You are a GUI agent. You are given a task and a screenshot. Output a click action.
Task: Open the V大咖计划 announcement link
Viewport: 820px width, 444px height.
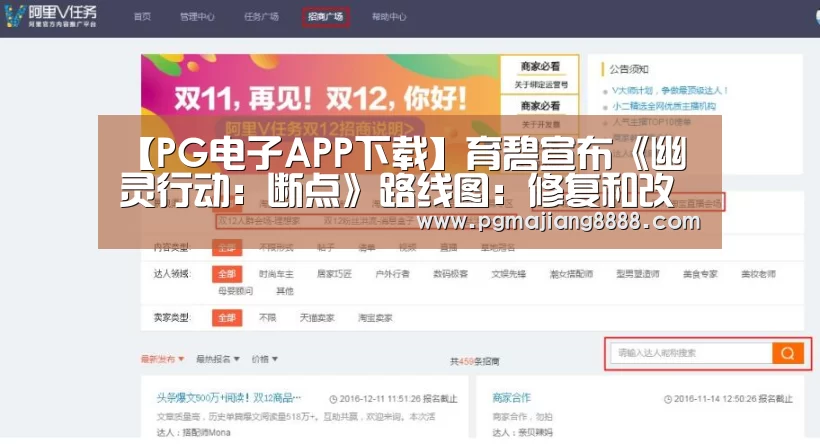click(669, 90)
